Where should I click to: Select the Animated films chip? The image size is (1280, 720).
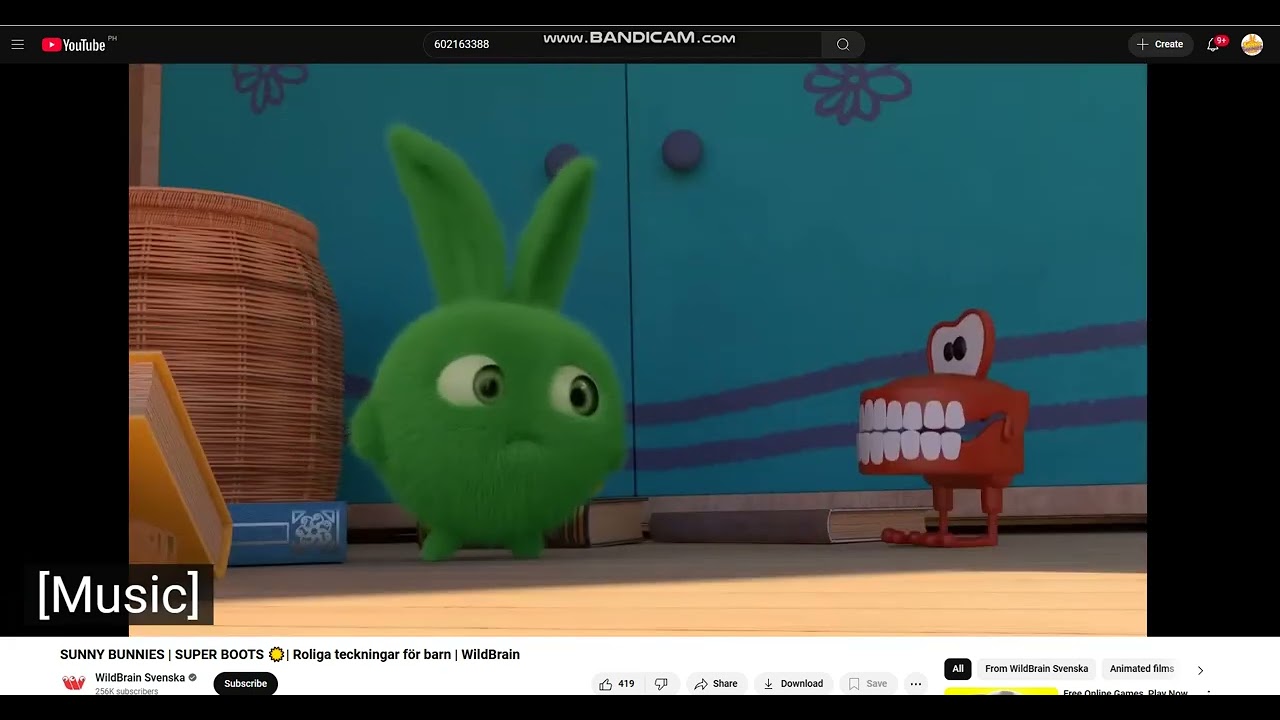1141,669
